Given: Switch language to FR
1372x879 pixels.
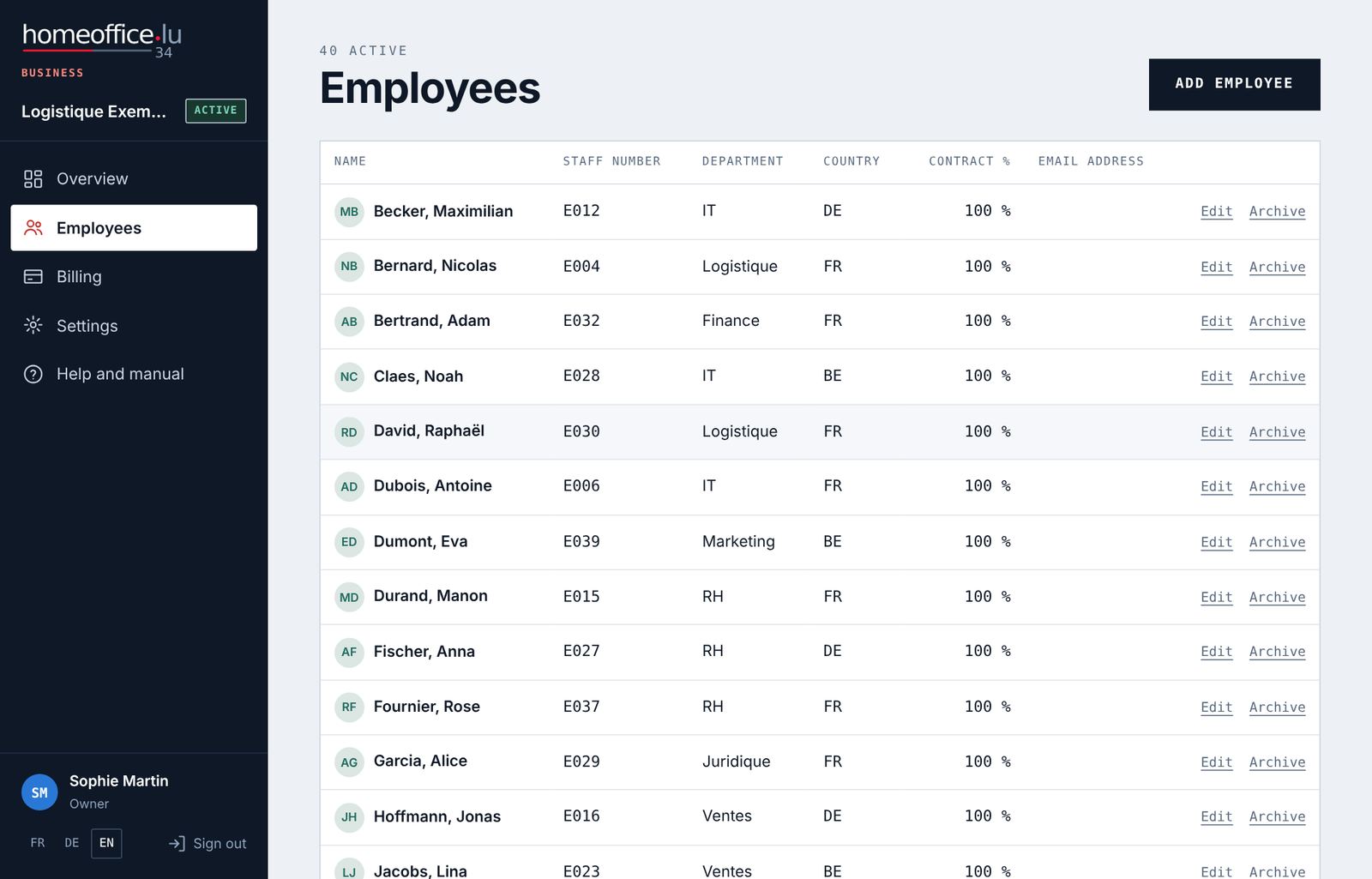Looking at the screenshot, I should [38, 843].
